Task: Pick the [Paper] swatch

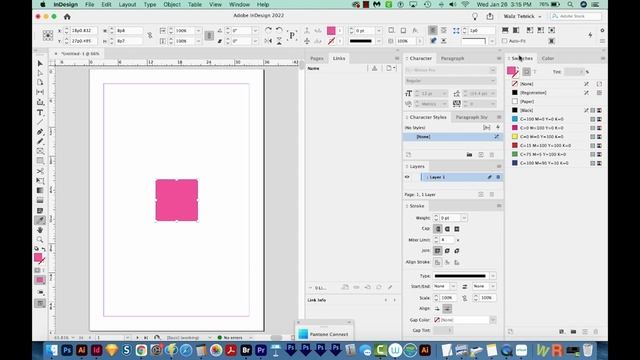Action: coord(556,101)
